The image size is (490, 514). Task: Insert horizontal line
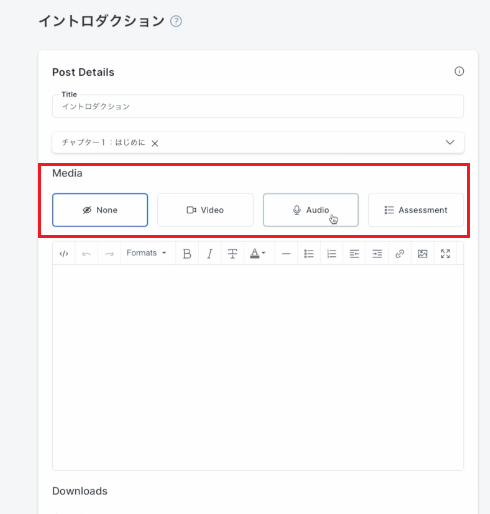[286, 254]
